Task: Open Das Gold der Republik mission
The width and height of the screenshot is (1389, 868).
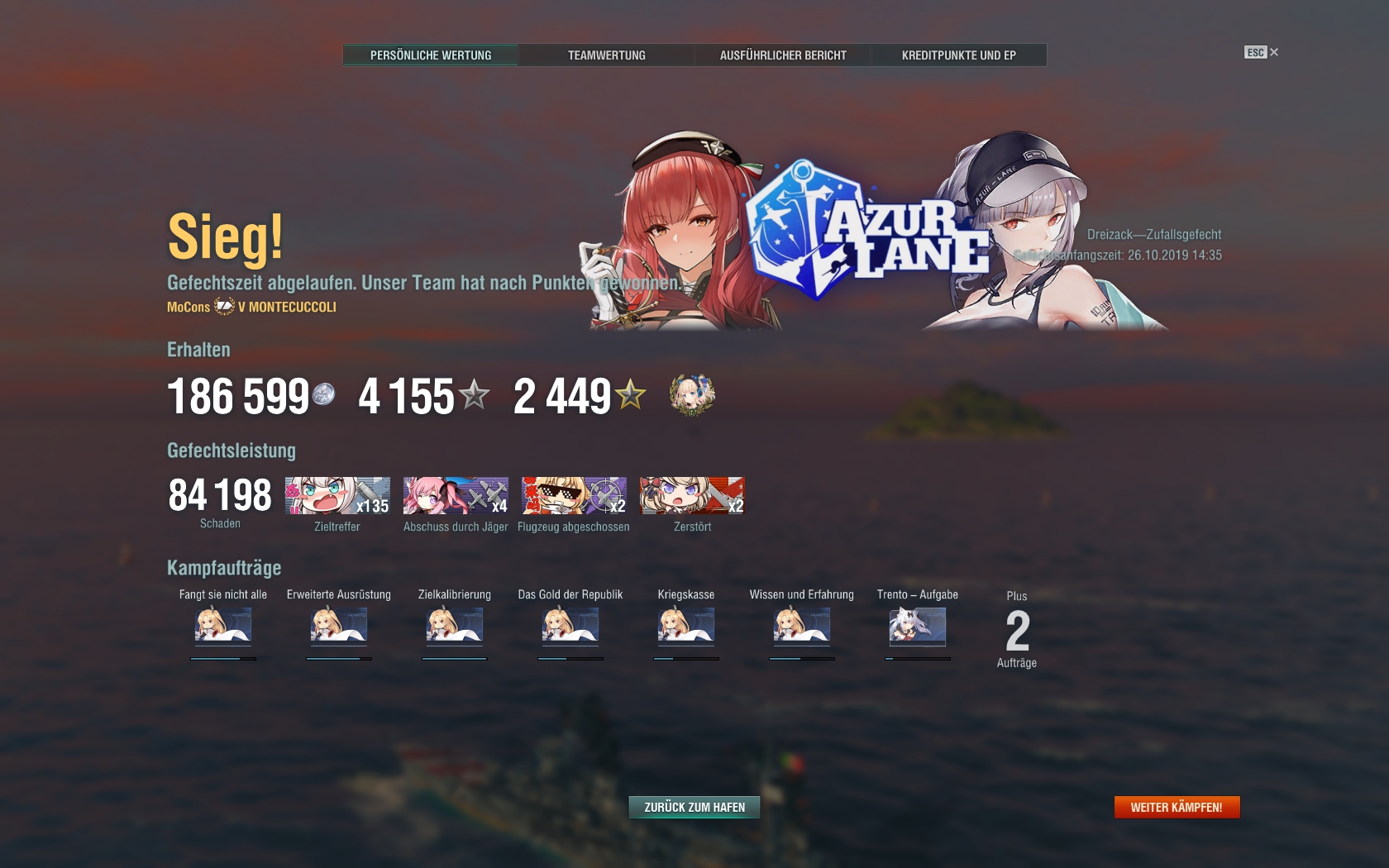Action: click(x=570, y=626)
